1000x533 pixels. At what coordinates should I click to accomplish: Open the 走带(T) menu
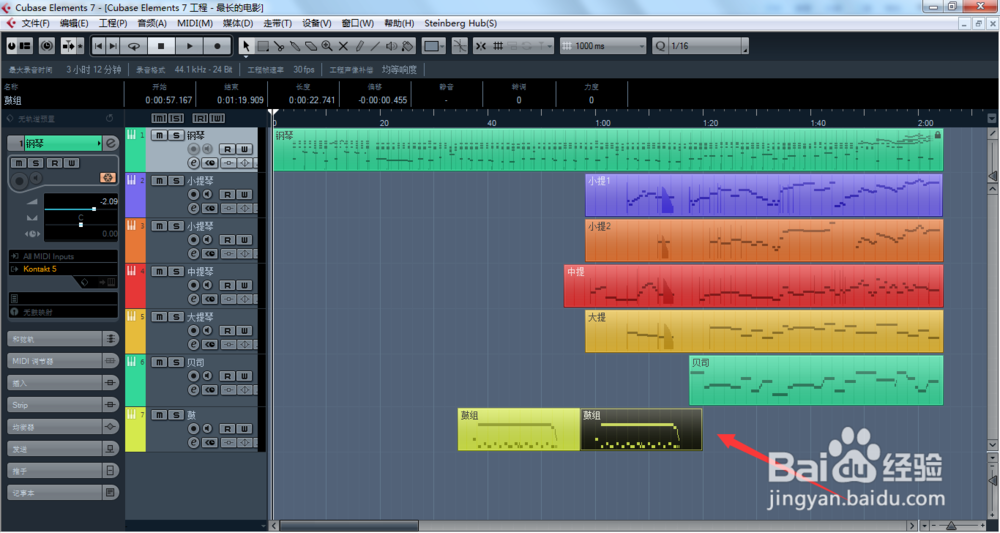coord(277,23)
